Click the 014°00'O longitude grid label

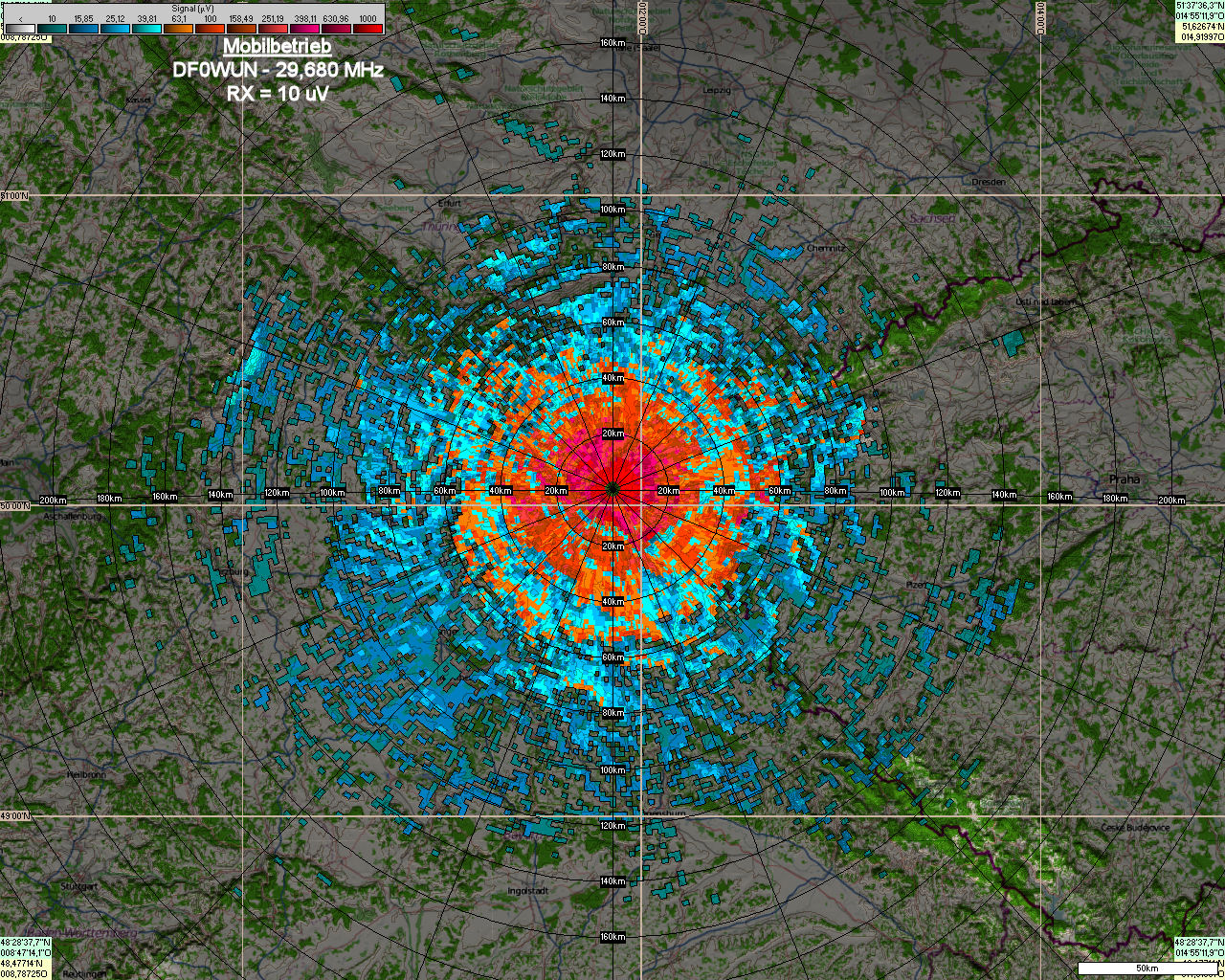pos(1041,17)
